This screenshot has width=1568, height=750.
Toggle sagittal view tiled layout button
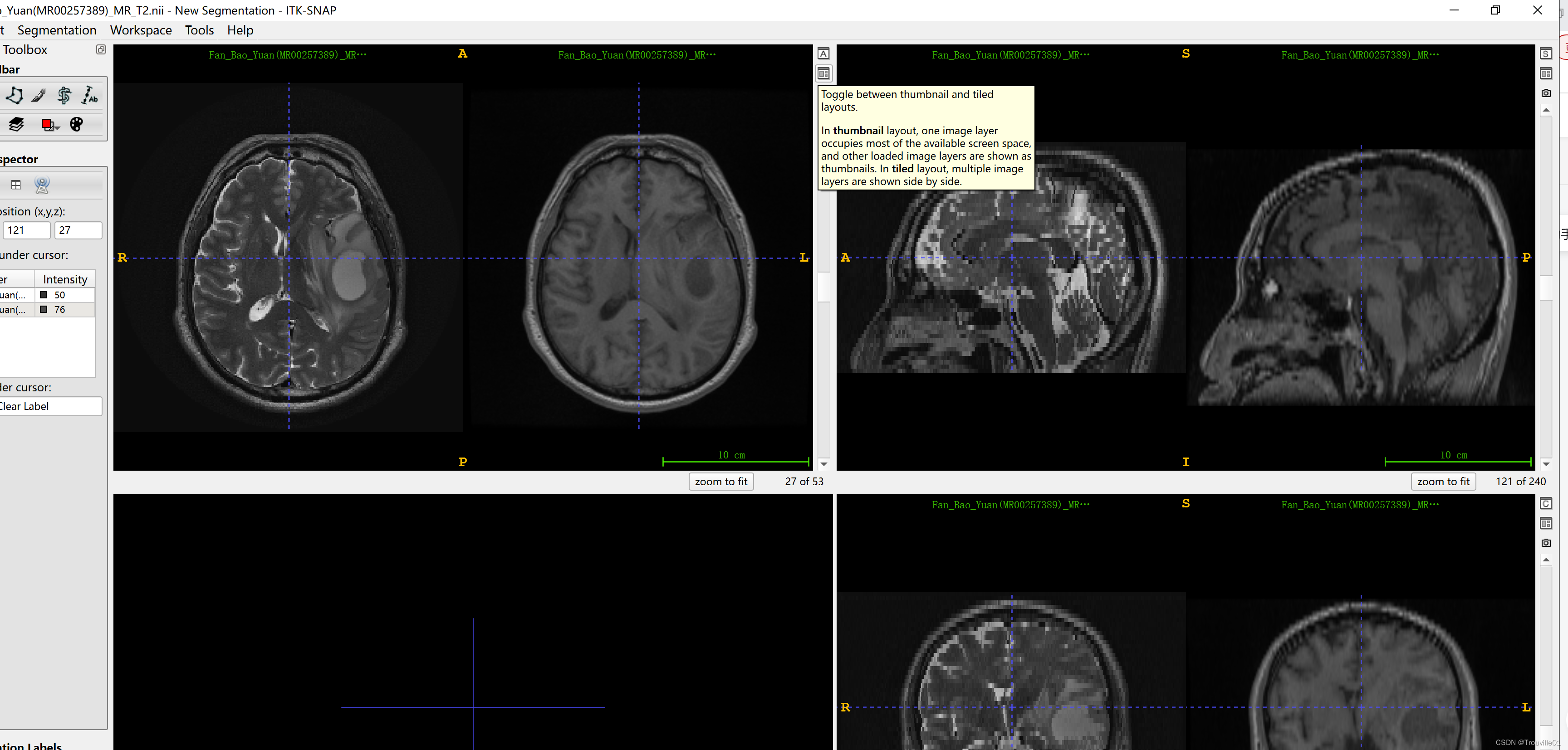coord(1545,73)
